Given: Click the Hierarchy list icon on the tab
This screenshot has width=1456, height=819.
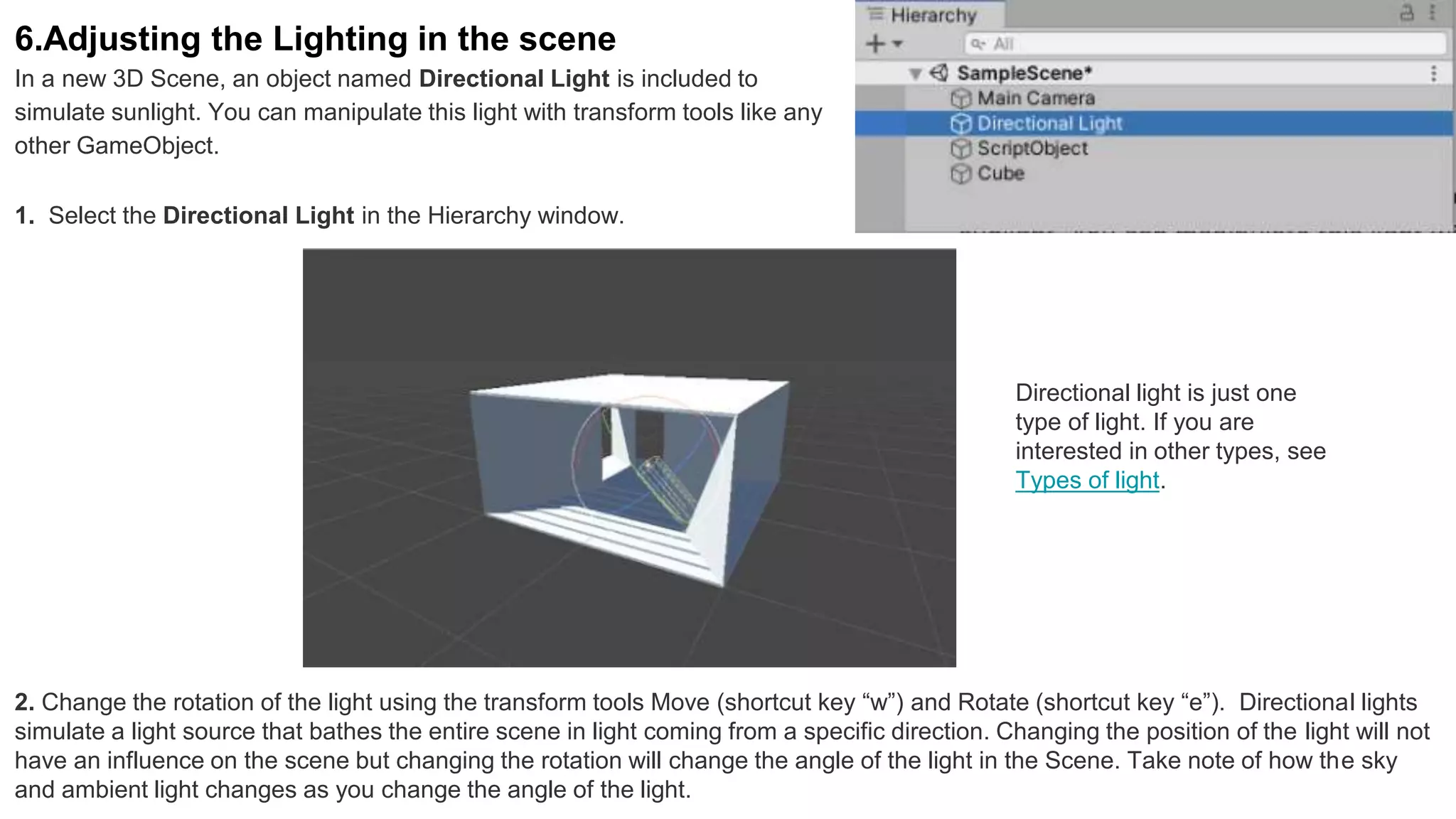Looking at the screenshot, I should [876, 14].
